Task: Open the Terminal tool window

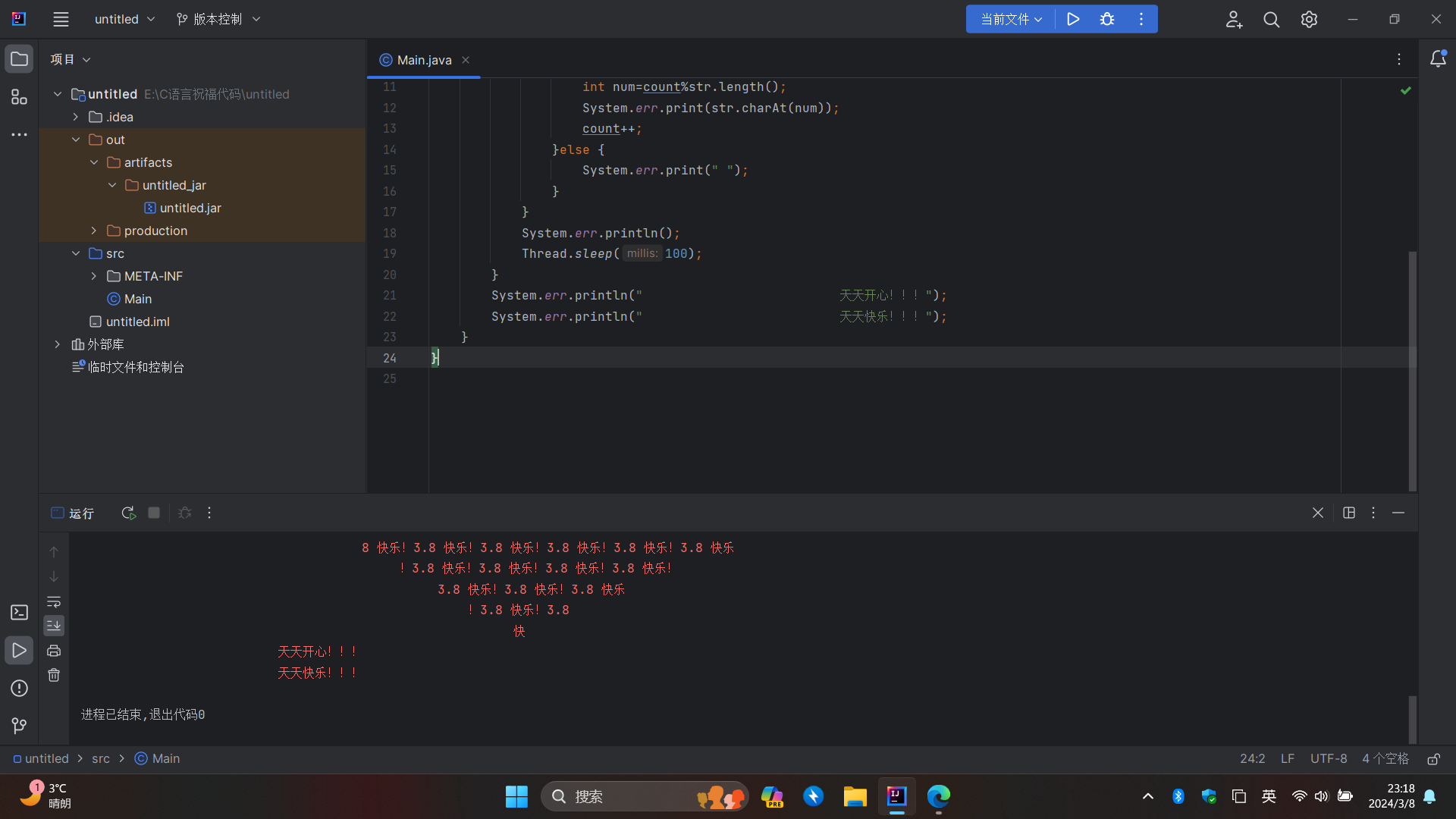Action: coord(19,612)
